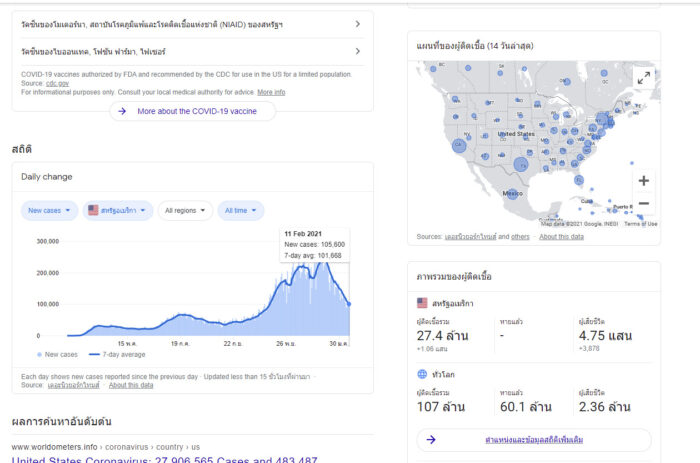Click About this data under the map
This screenshot has height=463, width=700.
(561, 237)
